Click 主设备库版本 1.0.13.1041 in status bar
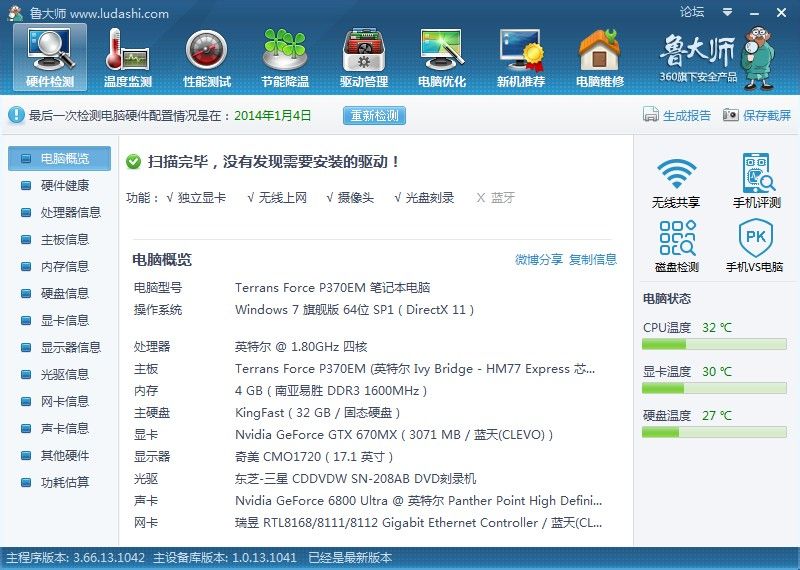The width and height of the screenshot is (800, 570). click(x=224, y=558)
